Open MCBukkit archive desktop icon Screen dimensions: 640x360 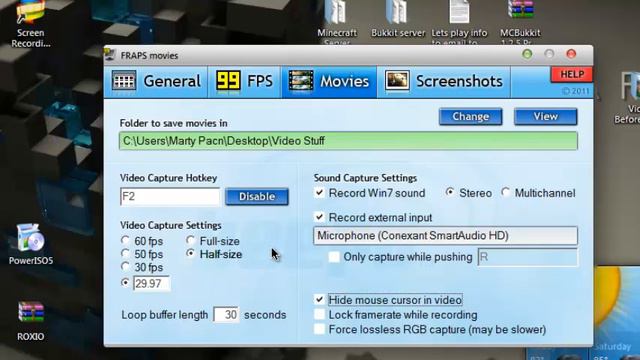pos(520,22)
